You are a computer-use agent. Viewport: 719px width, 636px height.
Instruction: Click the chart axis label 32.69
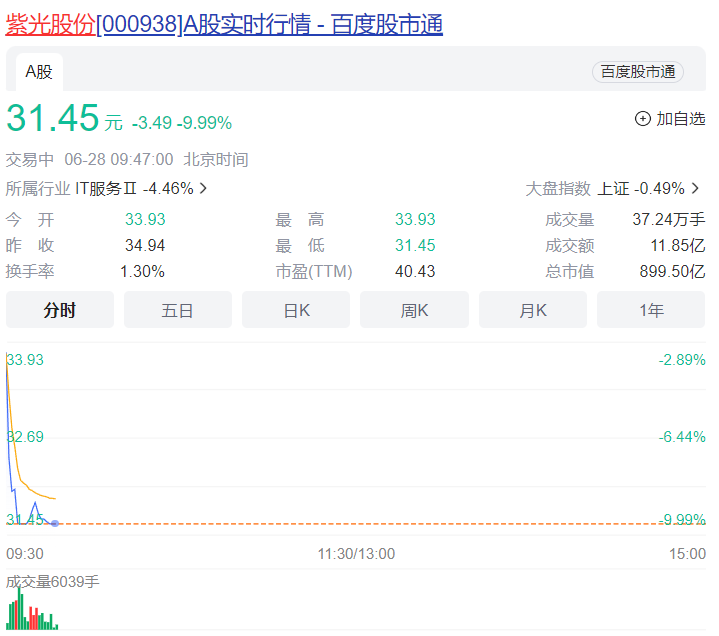point(25,437)
